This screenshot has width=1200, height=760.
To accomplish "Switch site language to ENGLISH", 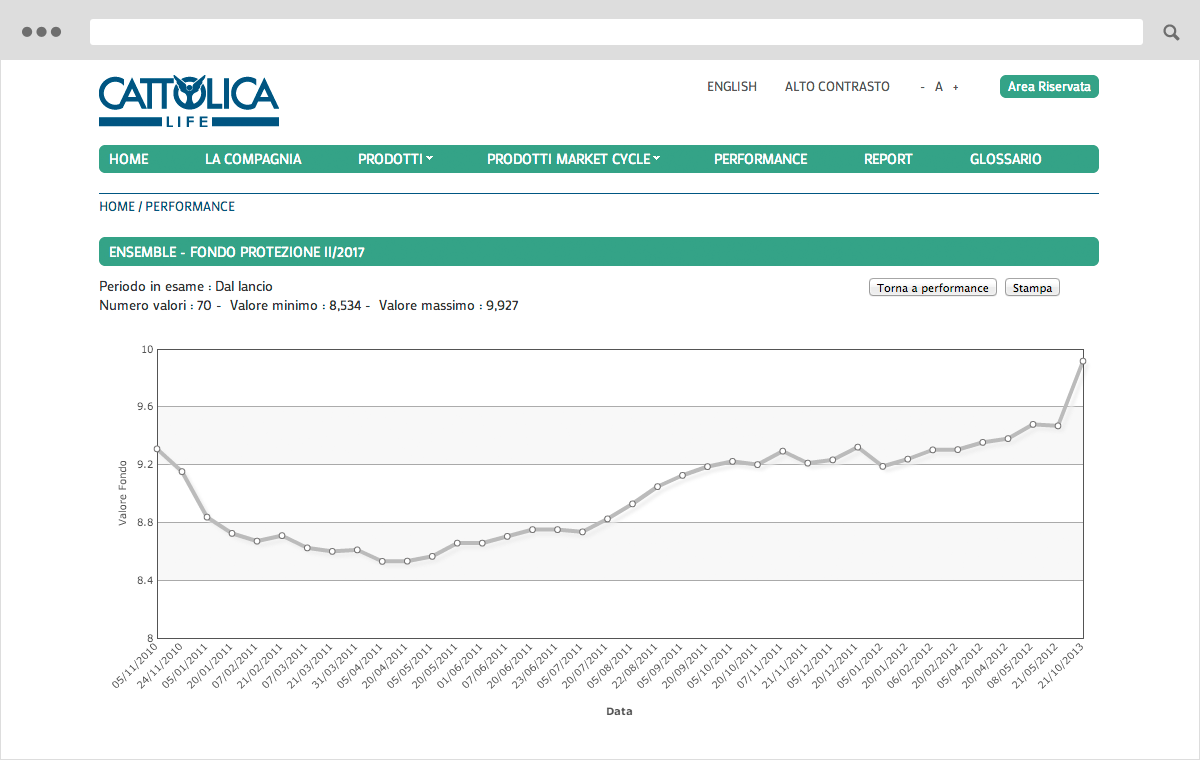I will coord(732,87).
